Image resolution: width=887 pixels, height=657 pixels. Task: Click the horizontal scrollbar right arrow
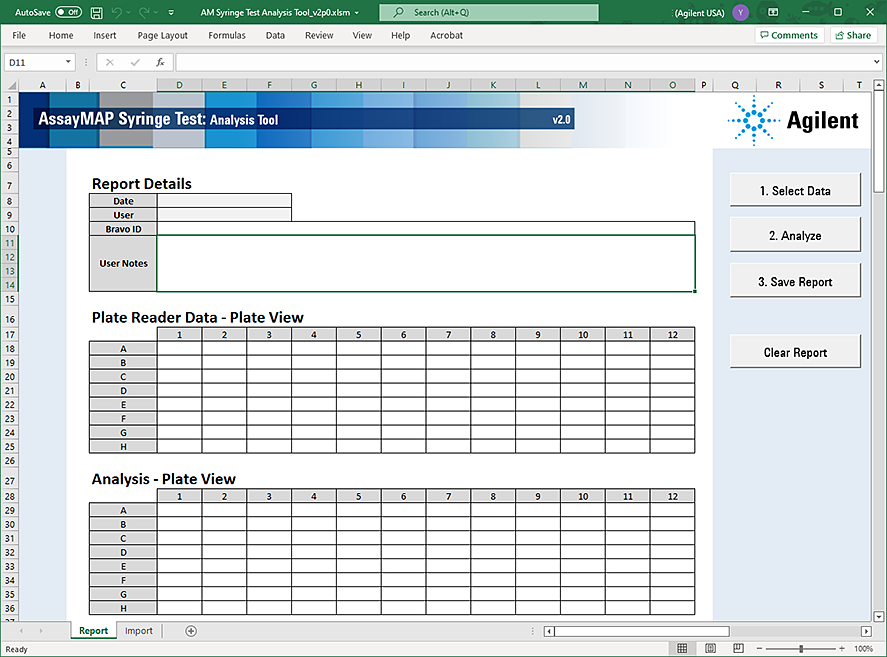tap(866, 631)
